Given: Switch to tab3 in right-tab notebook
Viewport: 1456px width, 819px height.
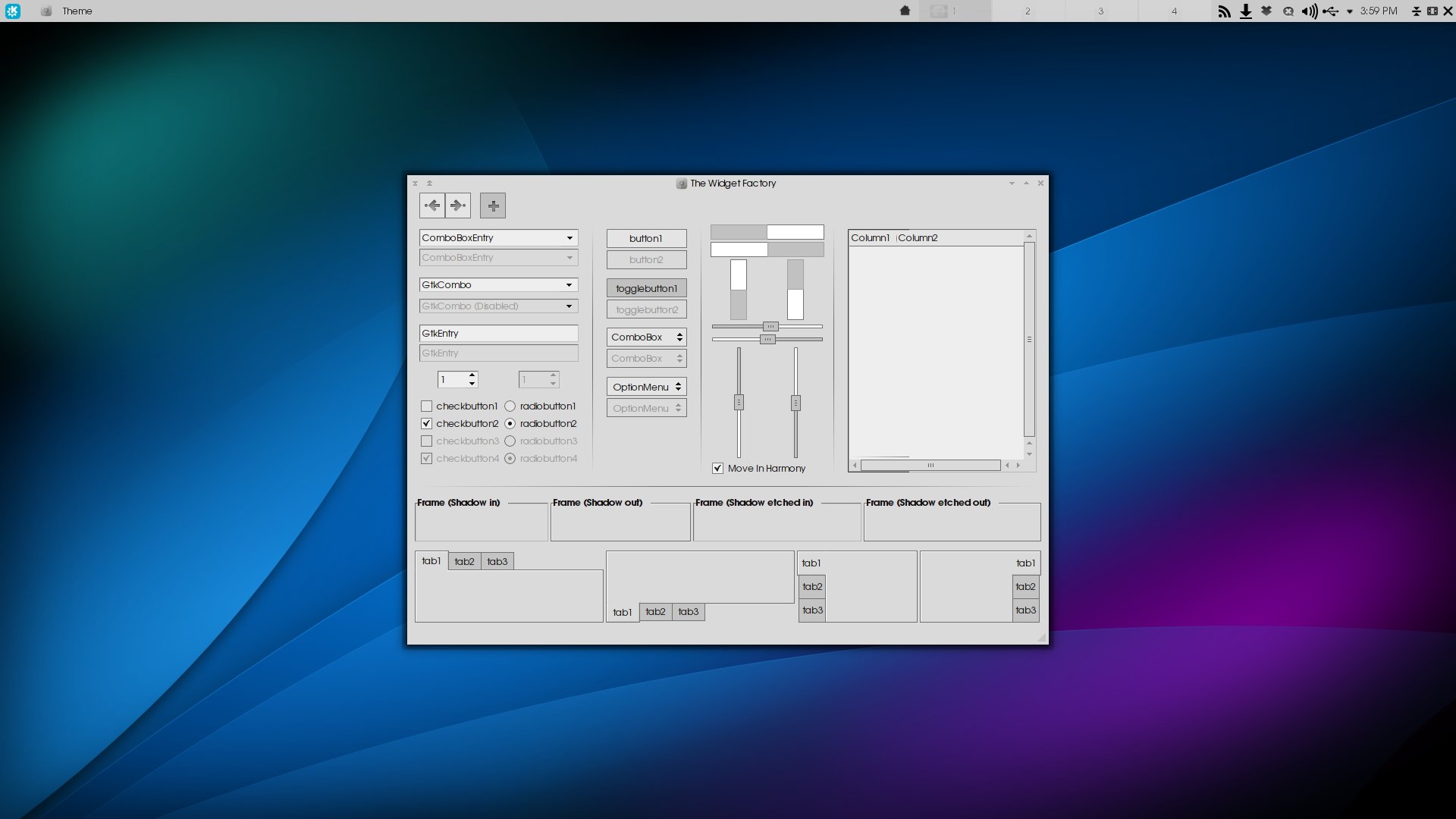Looking at the screenshot, I should coord(1026,610).
